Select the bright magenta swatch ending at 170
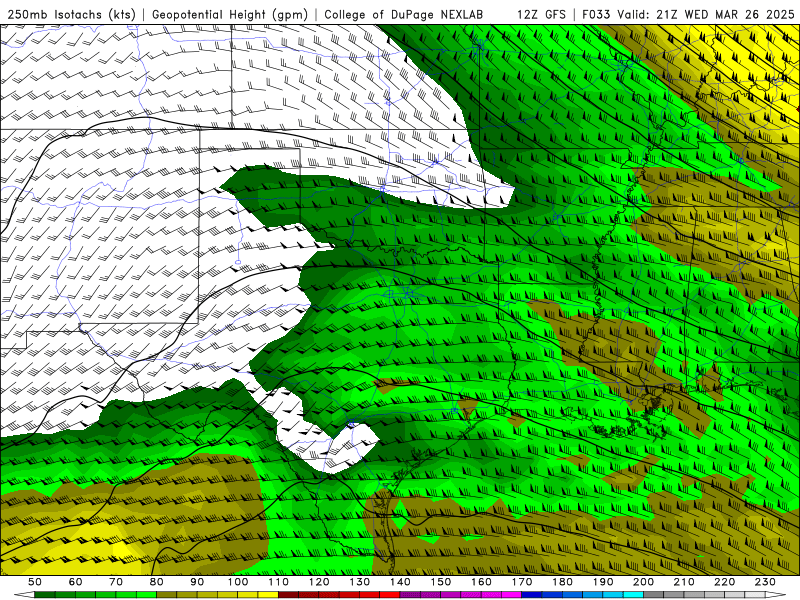The image size is (800, 600). pos(511,594)
